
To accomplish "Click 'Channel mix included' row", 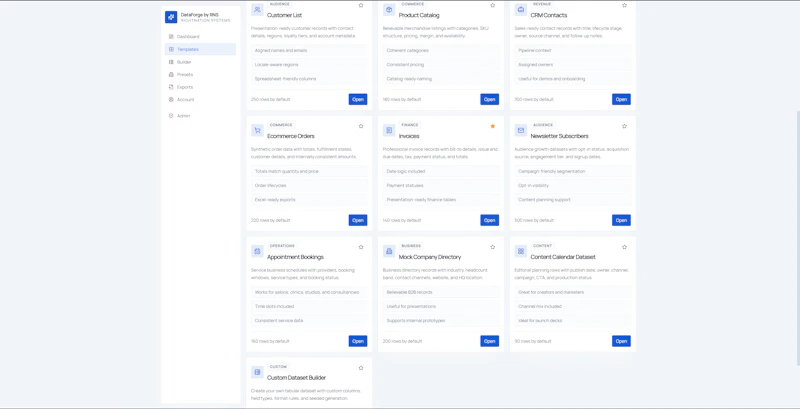I will (572, 306).
